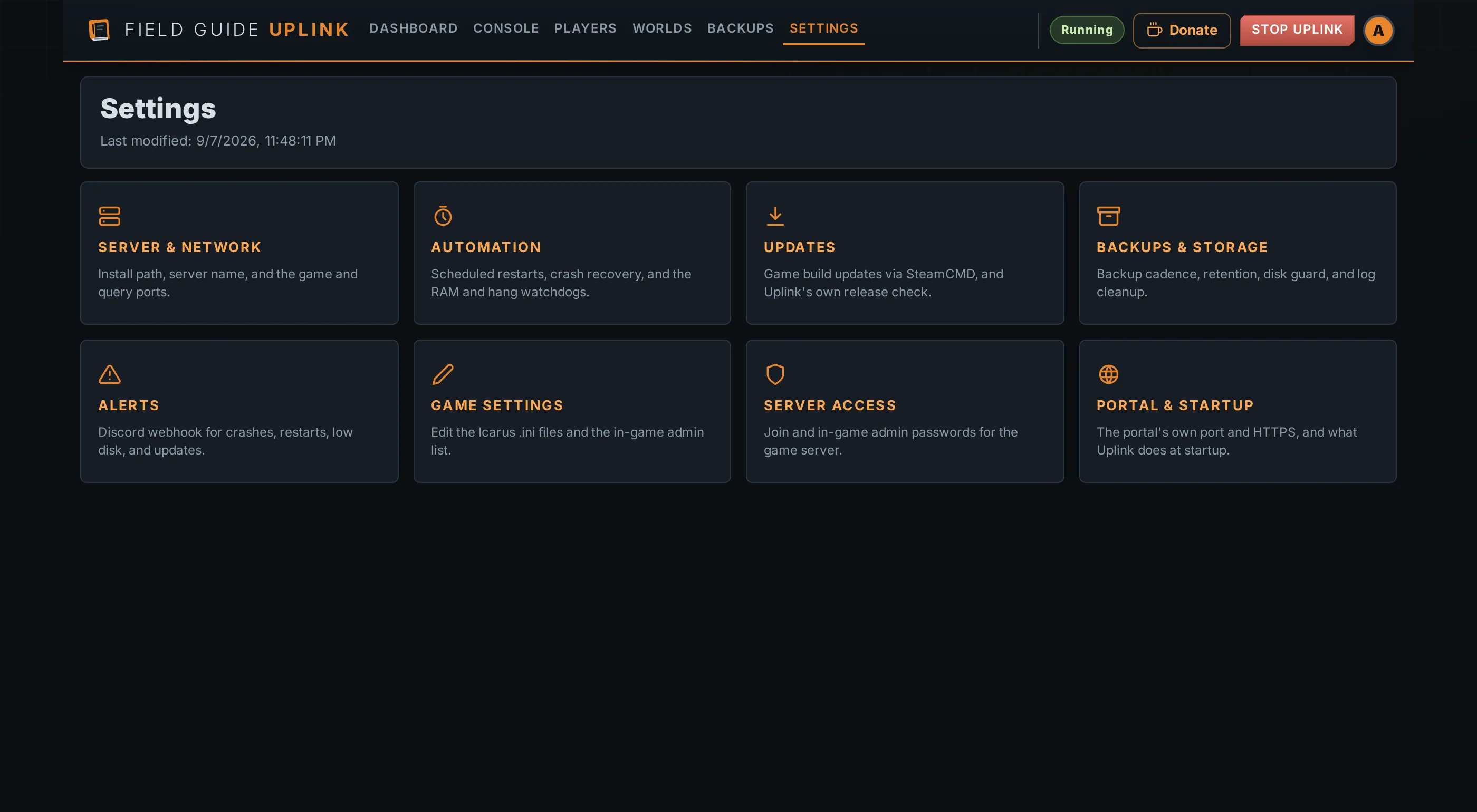Click 'Last modified: 9/7/2026, 11:48:11 PM' text

click(x=218, y=140)
